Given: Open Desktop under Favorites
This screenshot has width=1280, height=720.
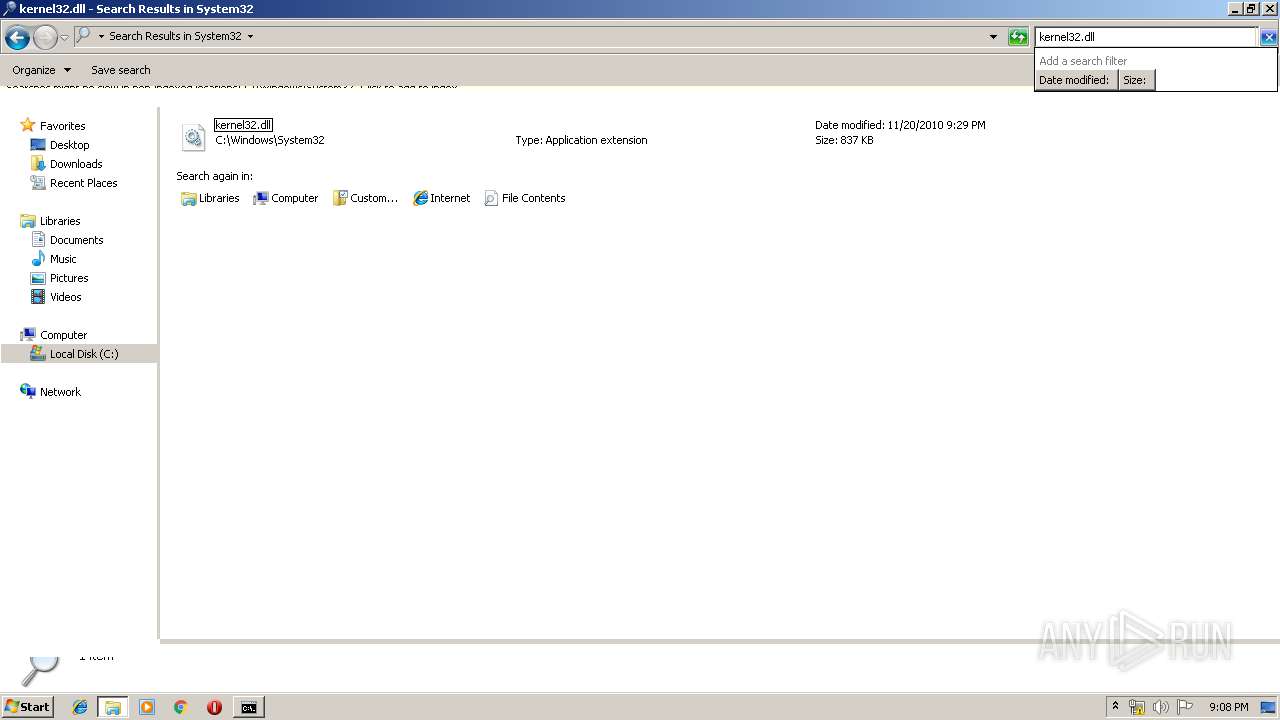Looking at the screenshot, I should 69,145.
